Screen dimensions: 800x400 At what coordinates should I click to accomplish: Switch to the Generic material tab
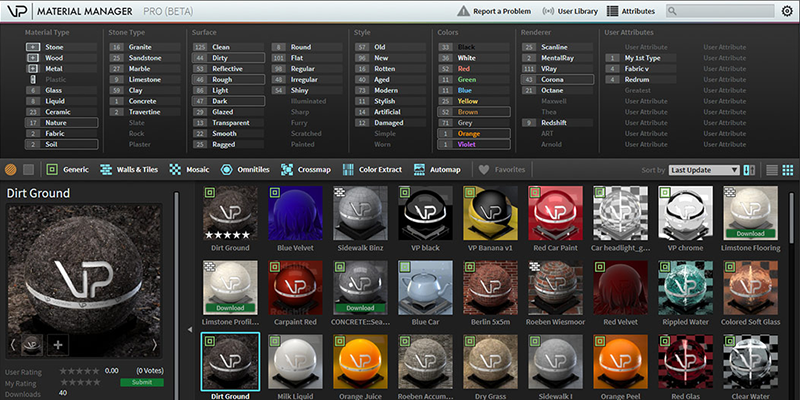[x=67, y=169]
